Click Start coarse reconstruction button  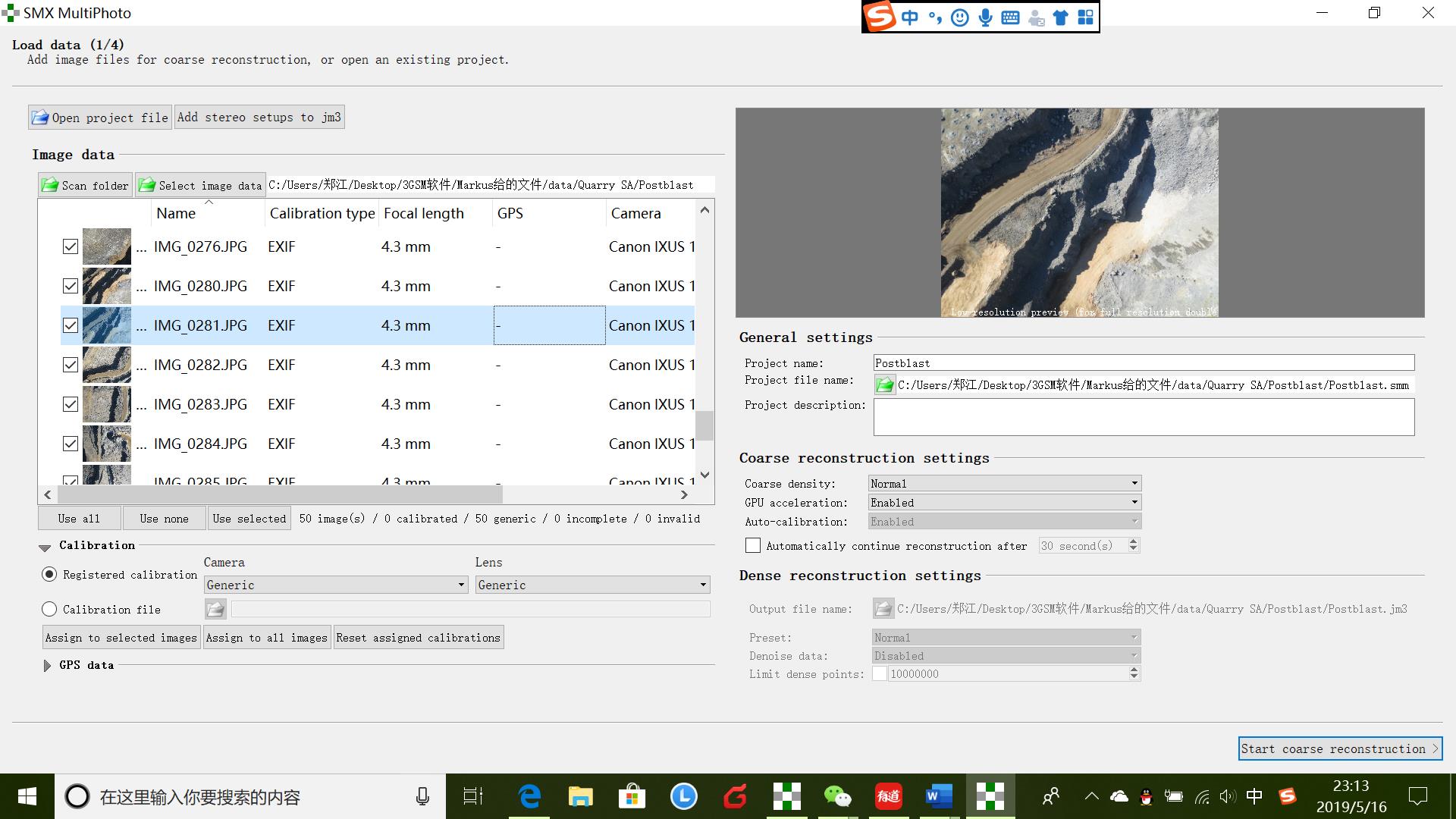click(1340, 748)
